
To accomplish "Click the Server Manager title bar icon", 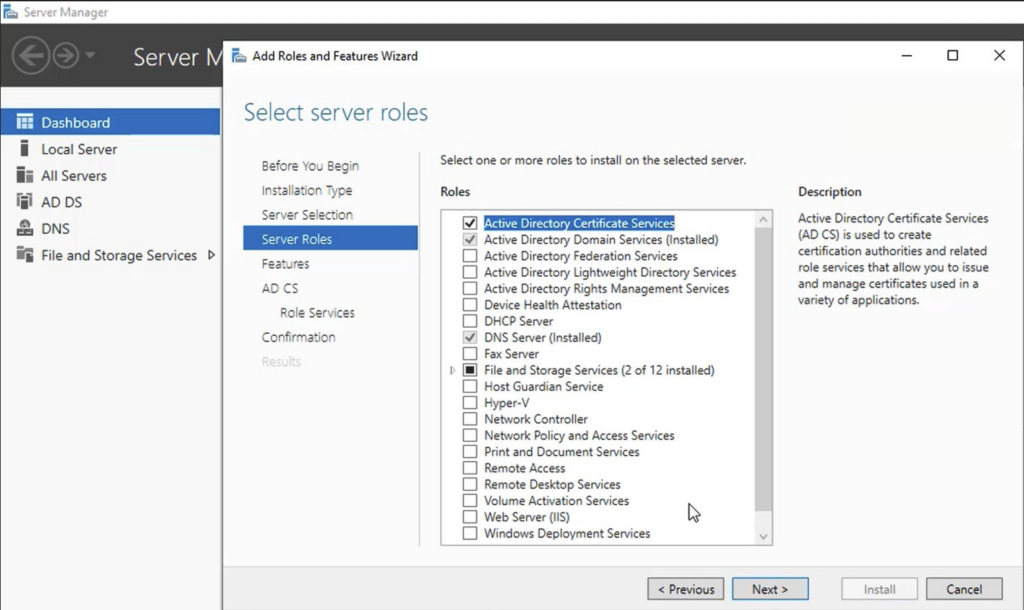I will (10, 12).
